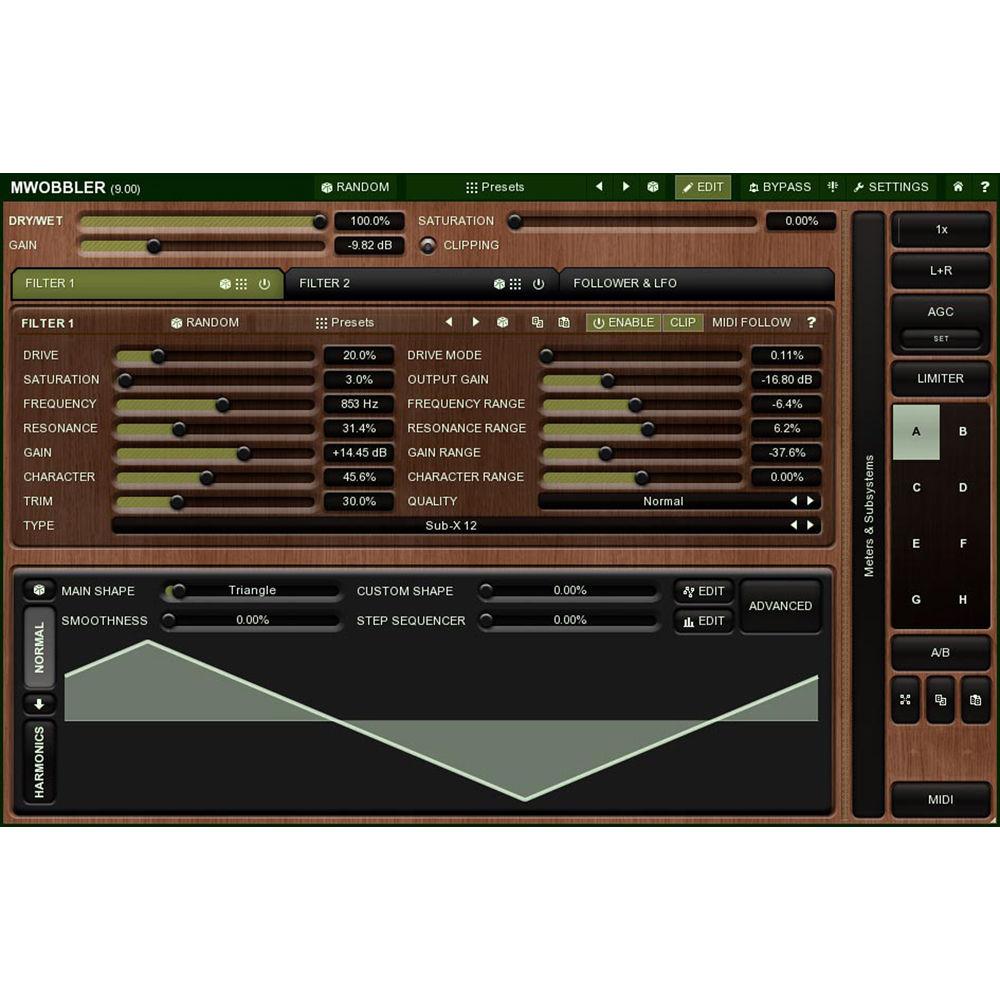Open the QUALITY selector showing Normal
Viewport: 1000px width, 1000px height.
[663, 501]
